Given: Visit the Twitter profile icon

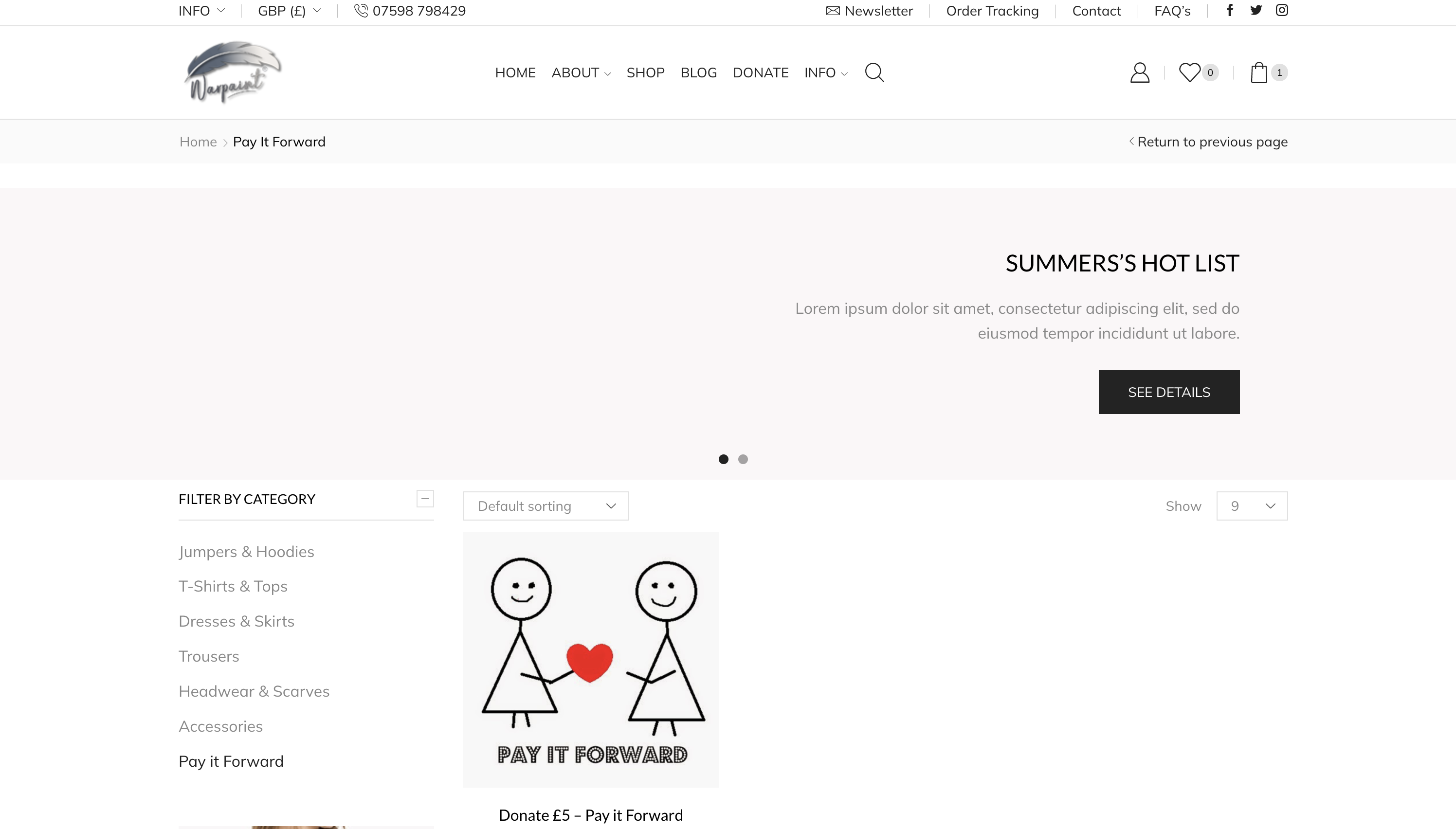Looking at the screenshot, I should click(x=1256, y=10).
